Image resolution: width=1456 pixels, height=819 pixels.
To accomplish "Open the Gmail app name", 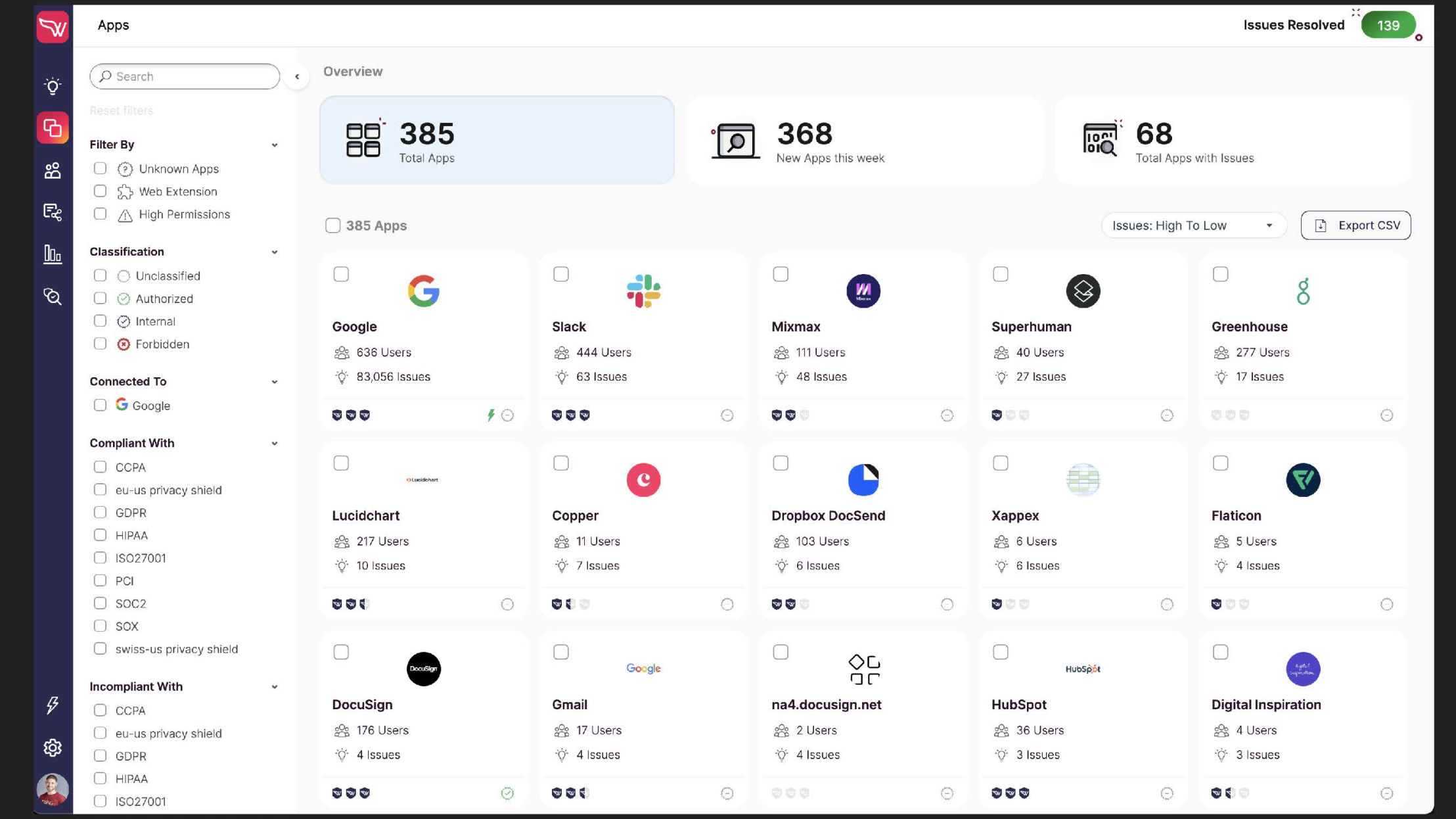I will pyautogui.click(x=570, y=705).
